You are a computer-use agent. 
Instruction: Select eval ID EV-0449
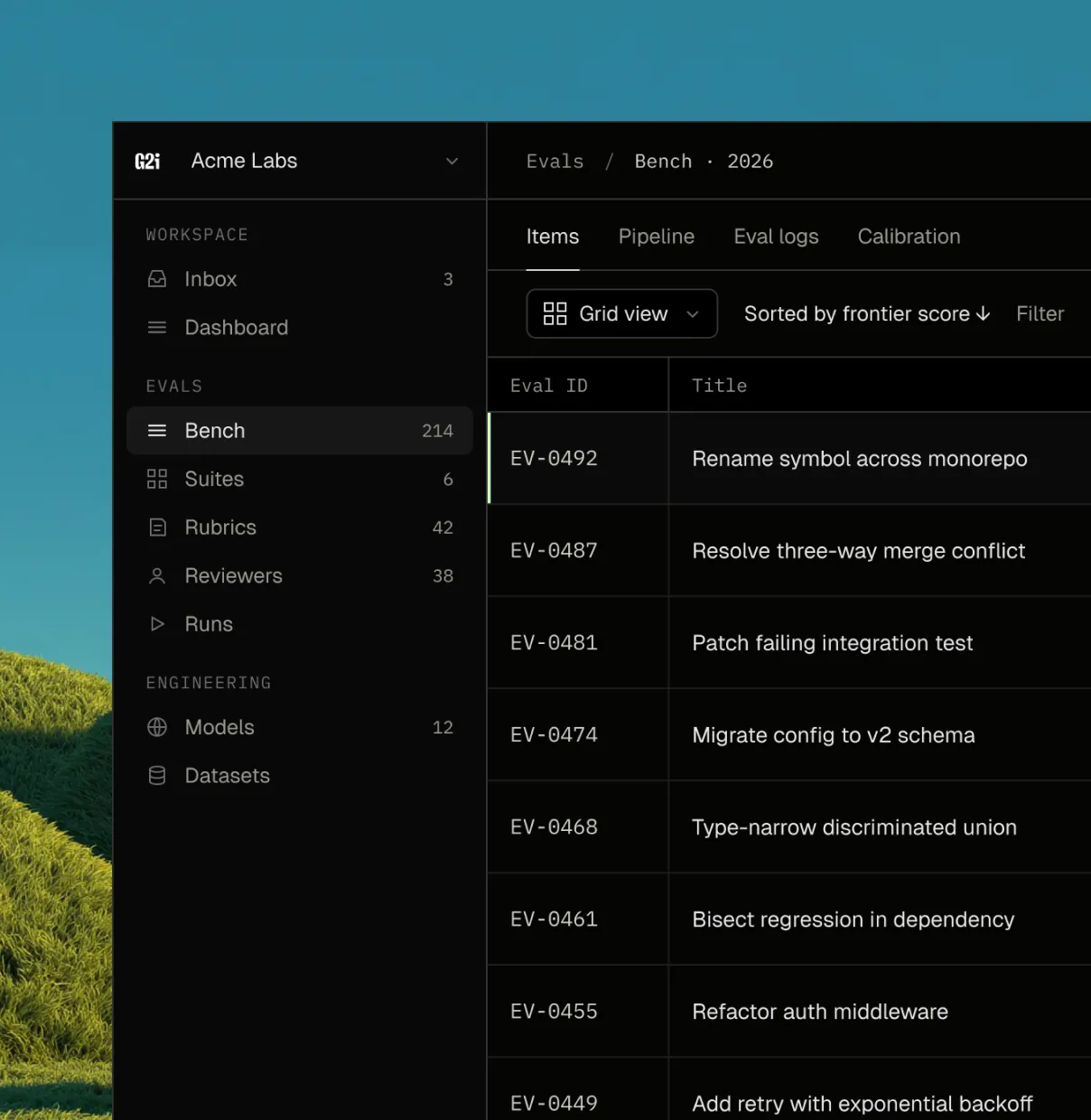554,1104
